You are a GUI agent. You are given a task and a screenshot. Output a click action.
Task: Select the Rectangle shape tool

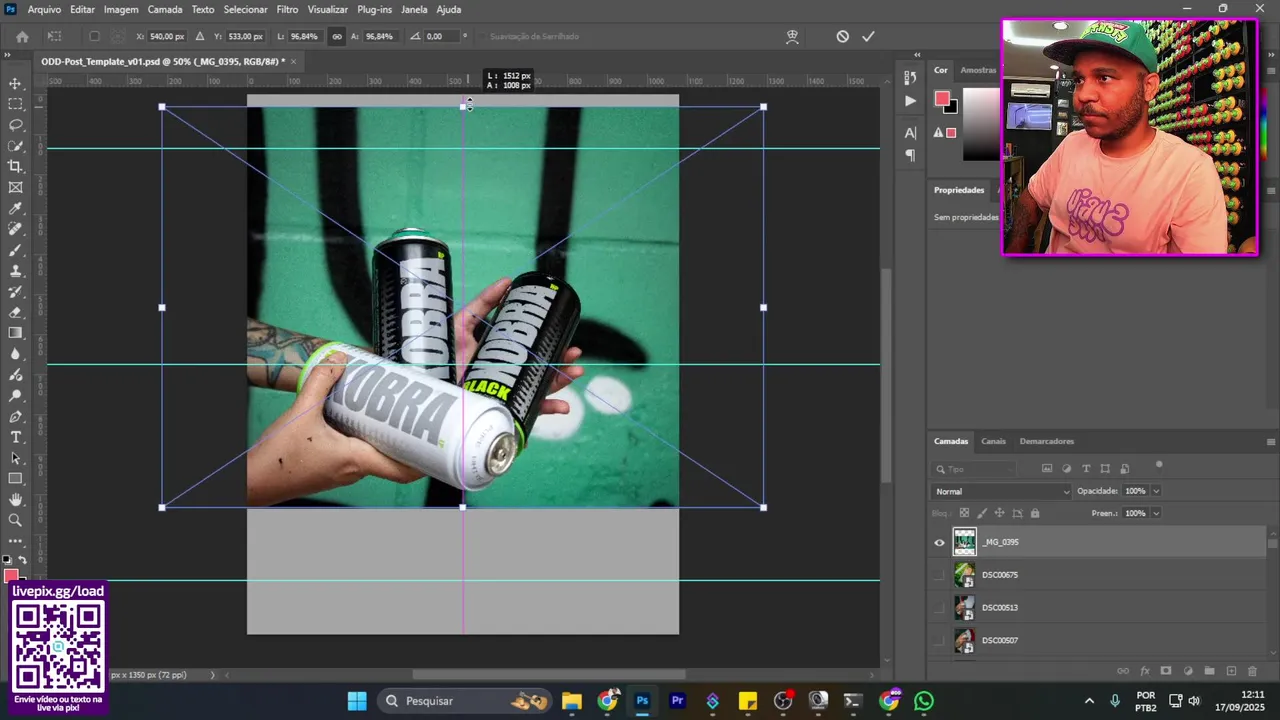point(15,479)
